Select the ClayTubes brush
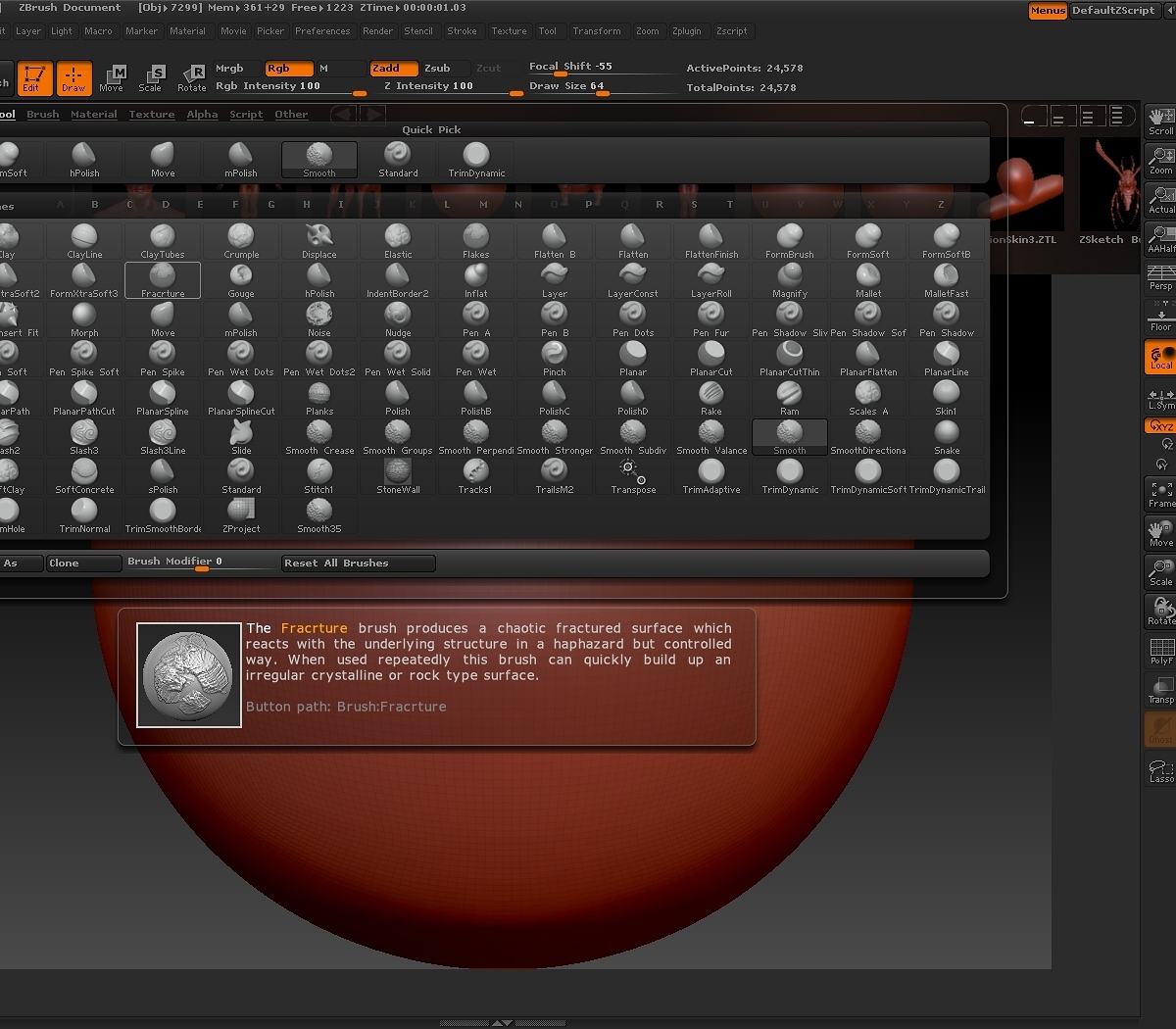1176x1029 pixels. coord(163,241)
